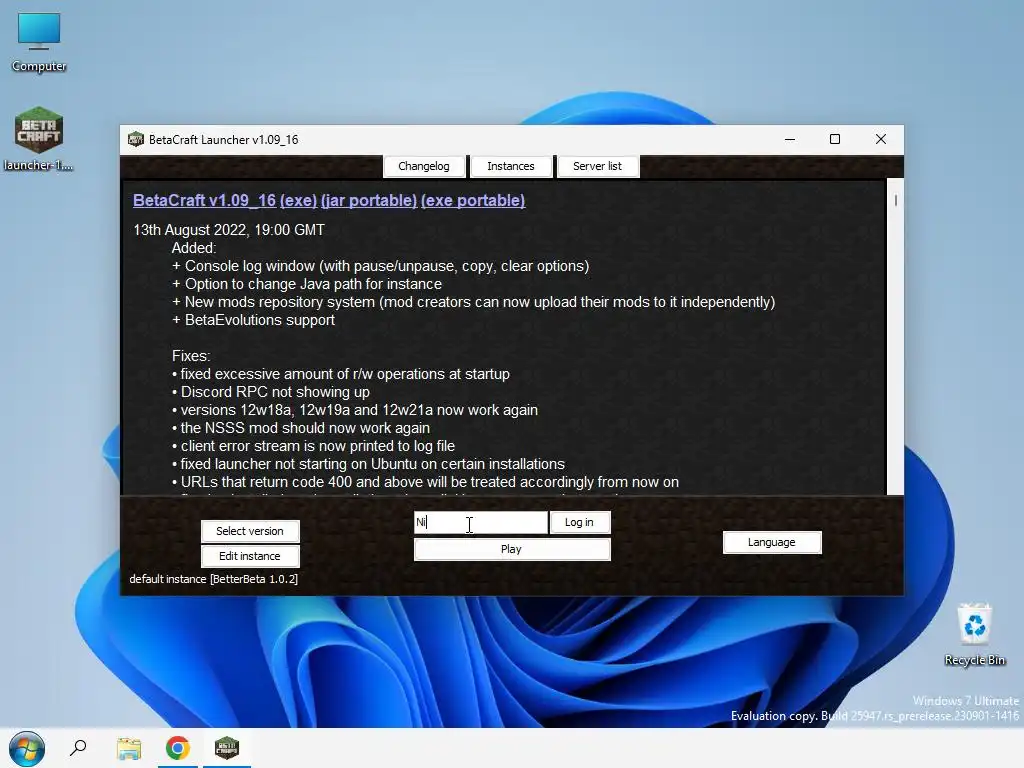Open Google Chrome from the taskbar
Viewport: 1024px width, 768px height.
point(178,748)
